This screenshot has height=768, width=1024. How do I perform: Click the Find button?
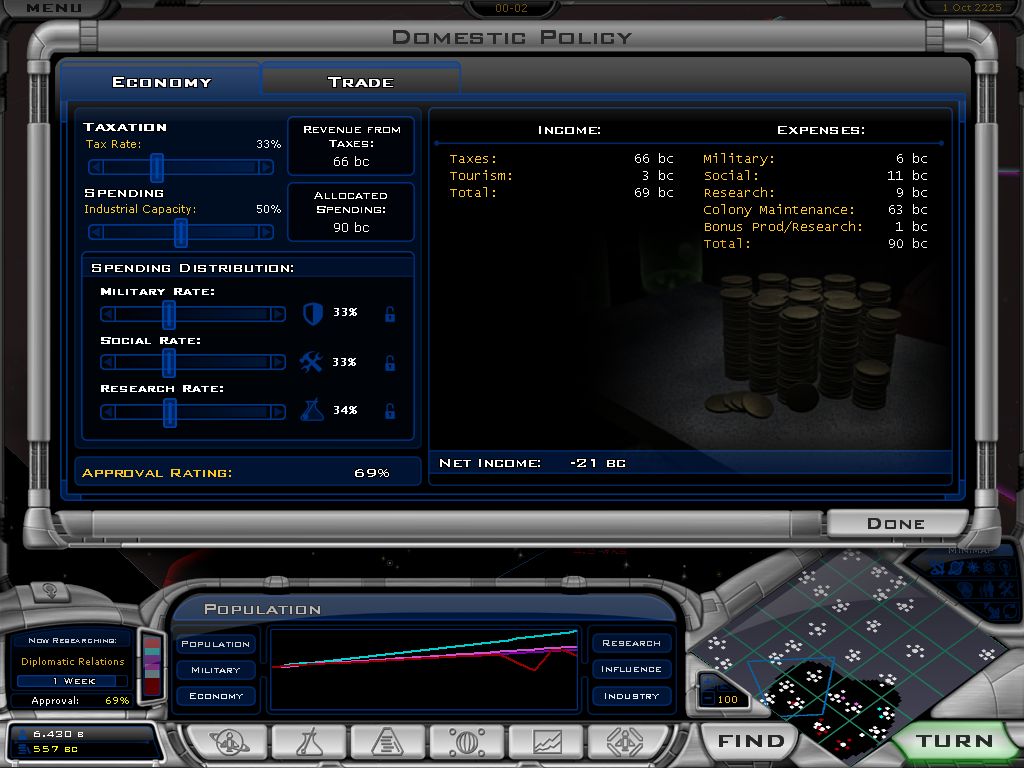(x=751, y=741)
